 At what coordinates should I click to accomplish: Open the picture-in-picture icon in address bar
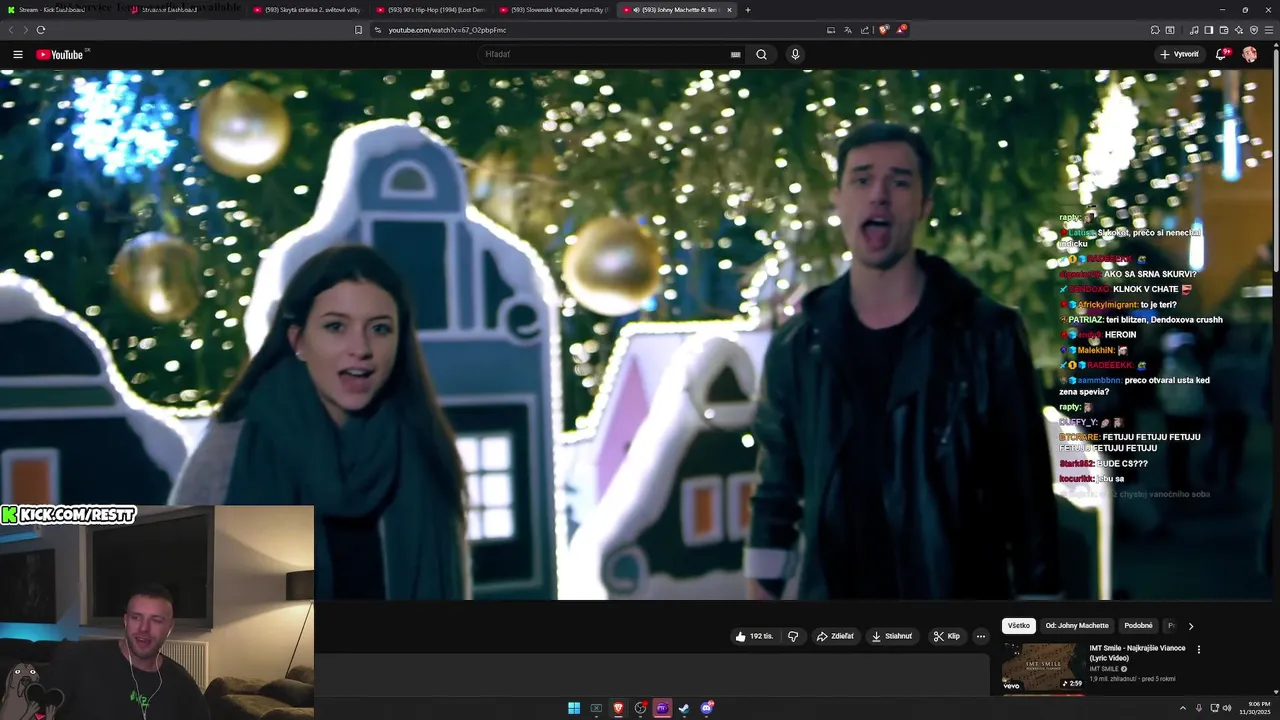pyautogui.click(x=831, y=30)
